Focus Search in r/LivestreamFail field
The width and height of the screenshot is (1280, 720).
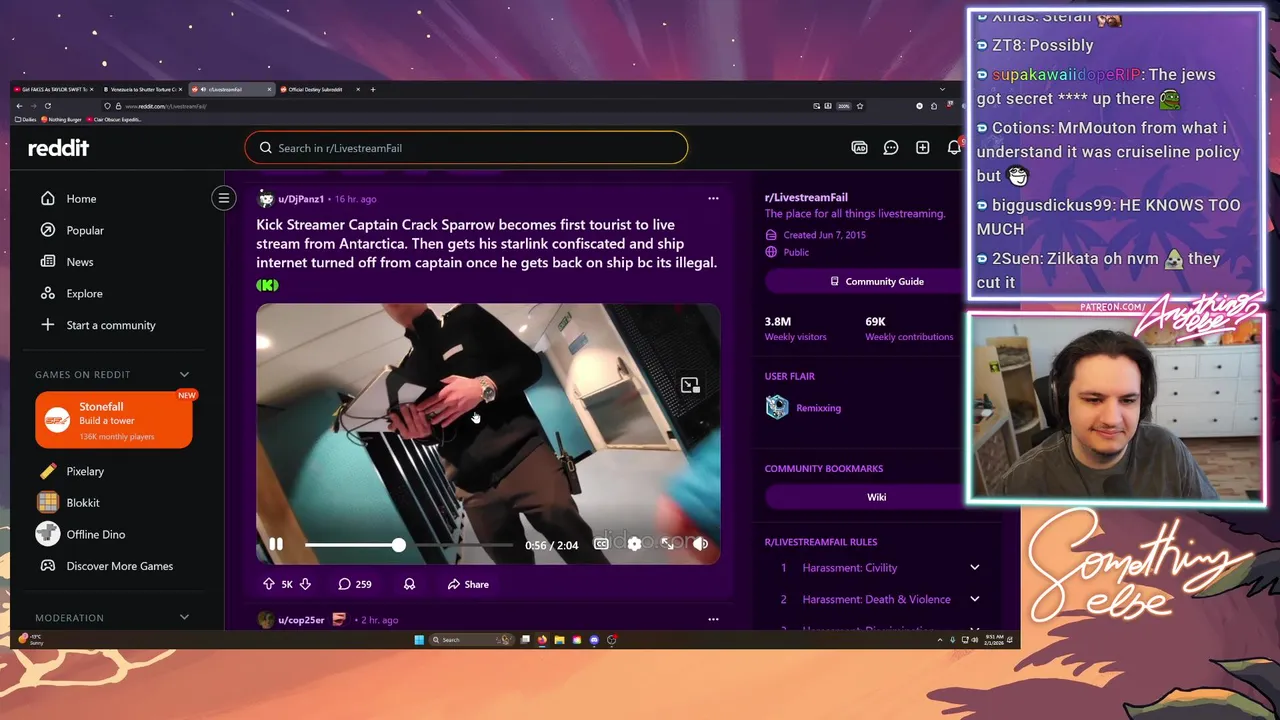coord(466,148)
